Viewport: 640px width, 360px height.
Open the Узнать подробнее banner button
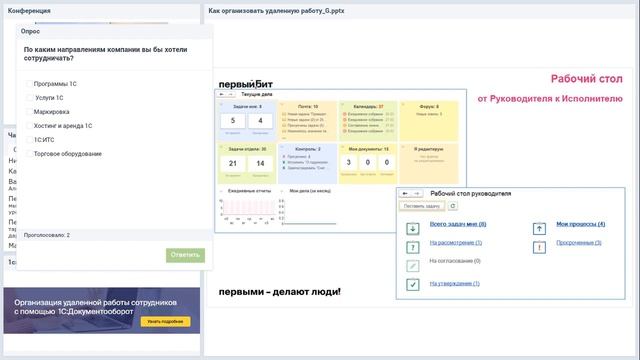point(165,322)
